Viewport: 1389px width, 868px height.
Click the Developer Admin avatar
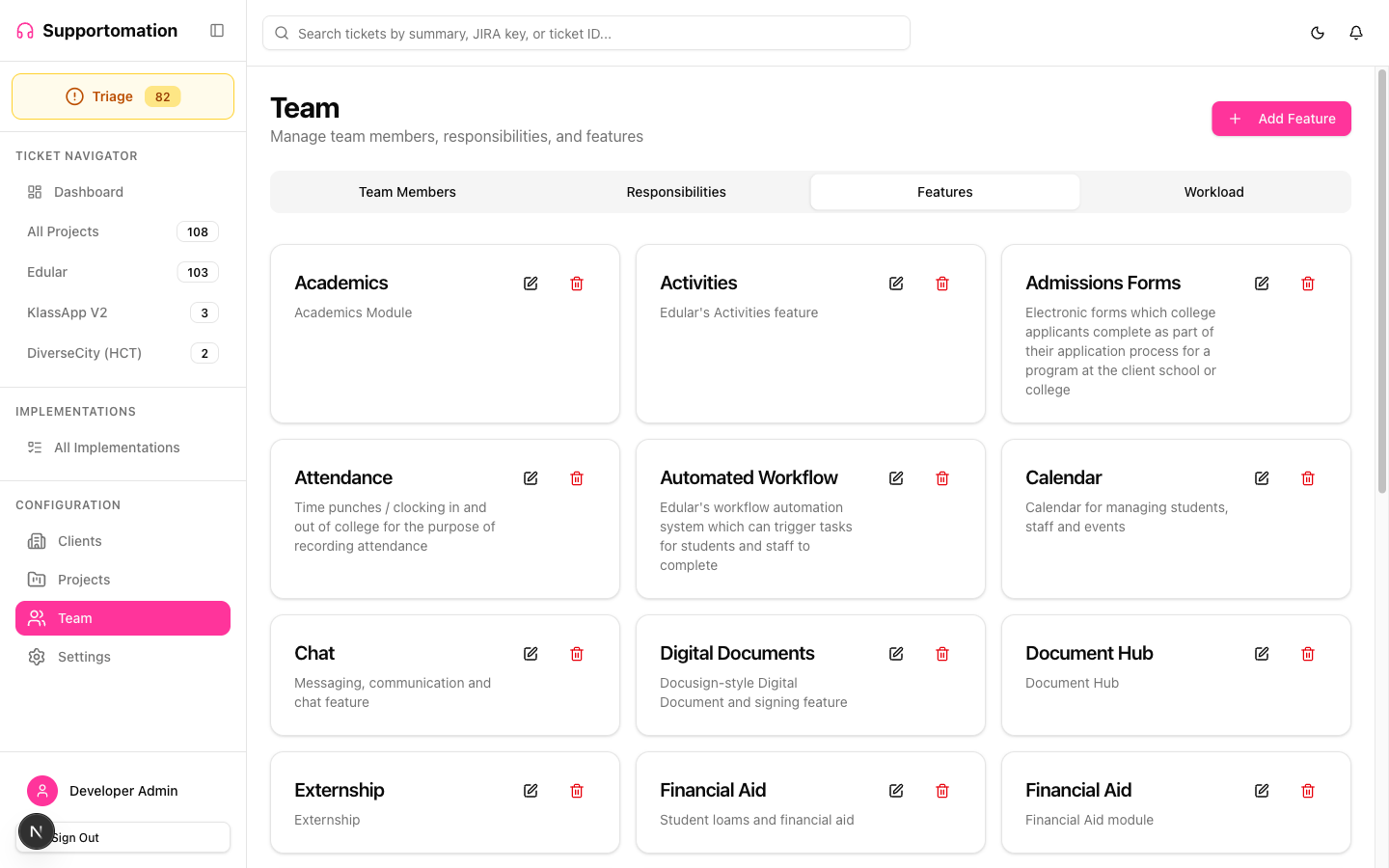point(42,791)
